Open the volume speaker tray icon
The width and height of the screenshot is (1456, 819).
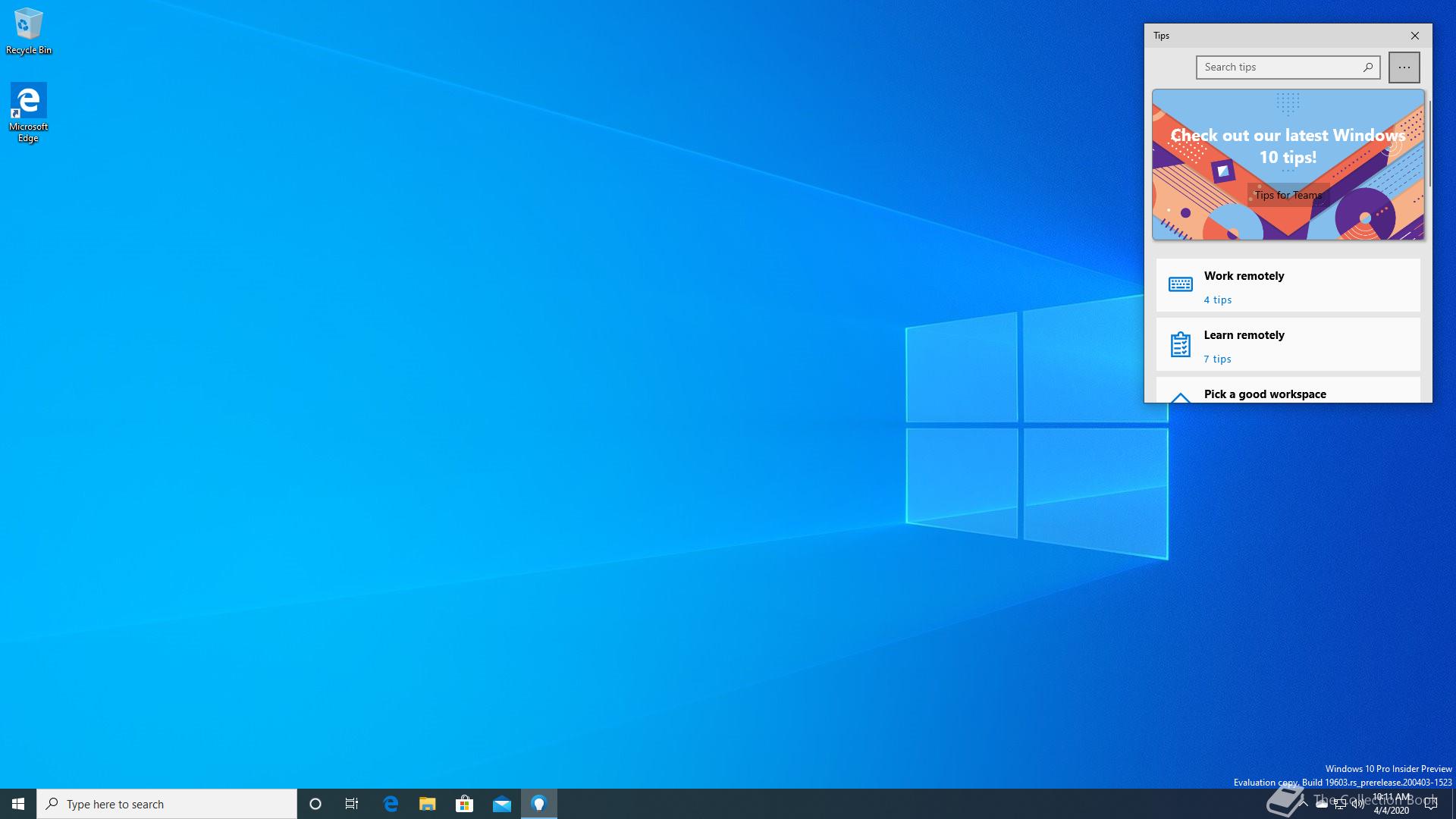click(1358, 804)
